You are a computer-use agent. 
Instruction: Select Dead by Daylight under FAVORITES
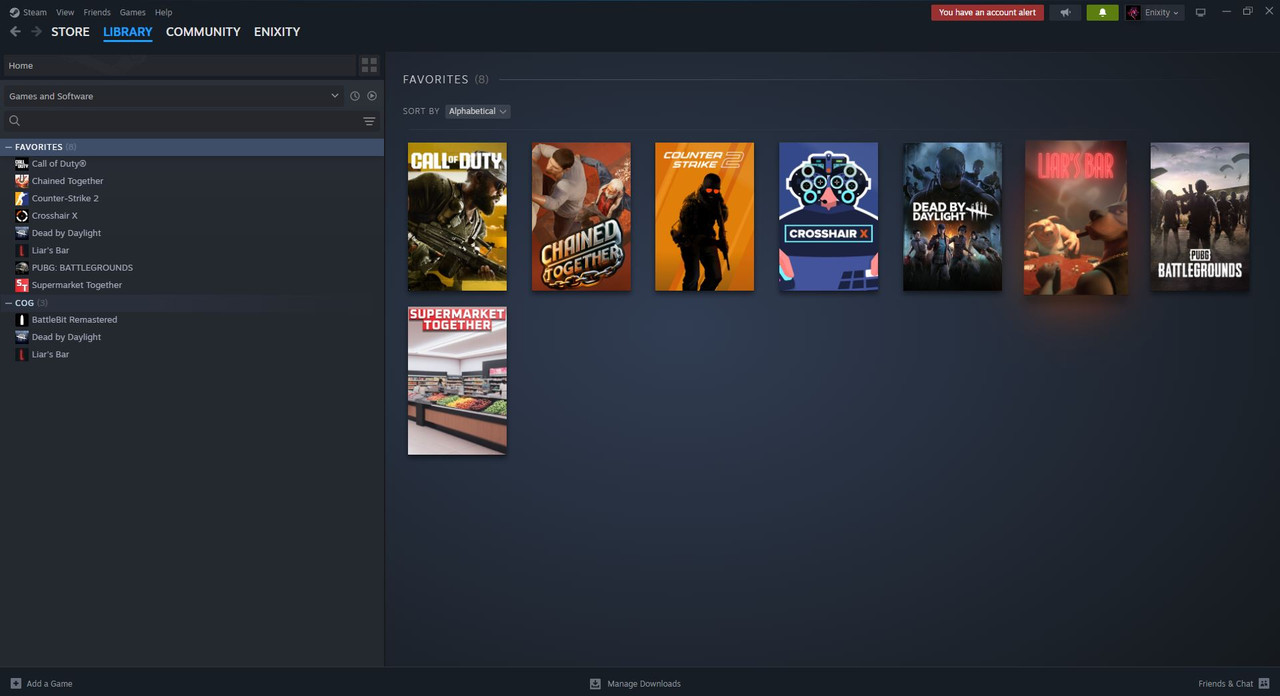pyautogui.click(x=66, y=233)
